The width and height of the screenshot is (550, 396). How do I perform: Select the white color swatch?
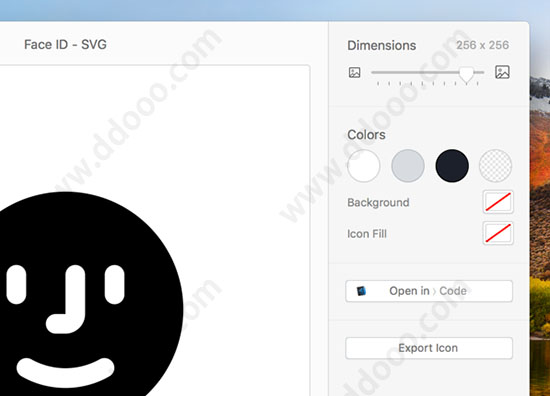(363, 166)
